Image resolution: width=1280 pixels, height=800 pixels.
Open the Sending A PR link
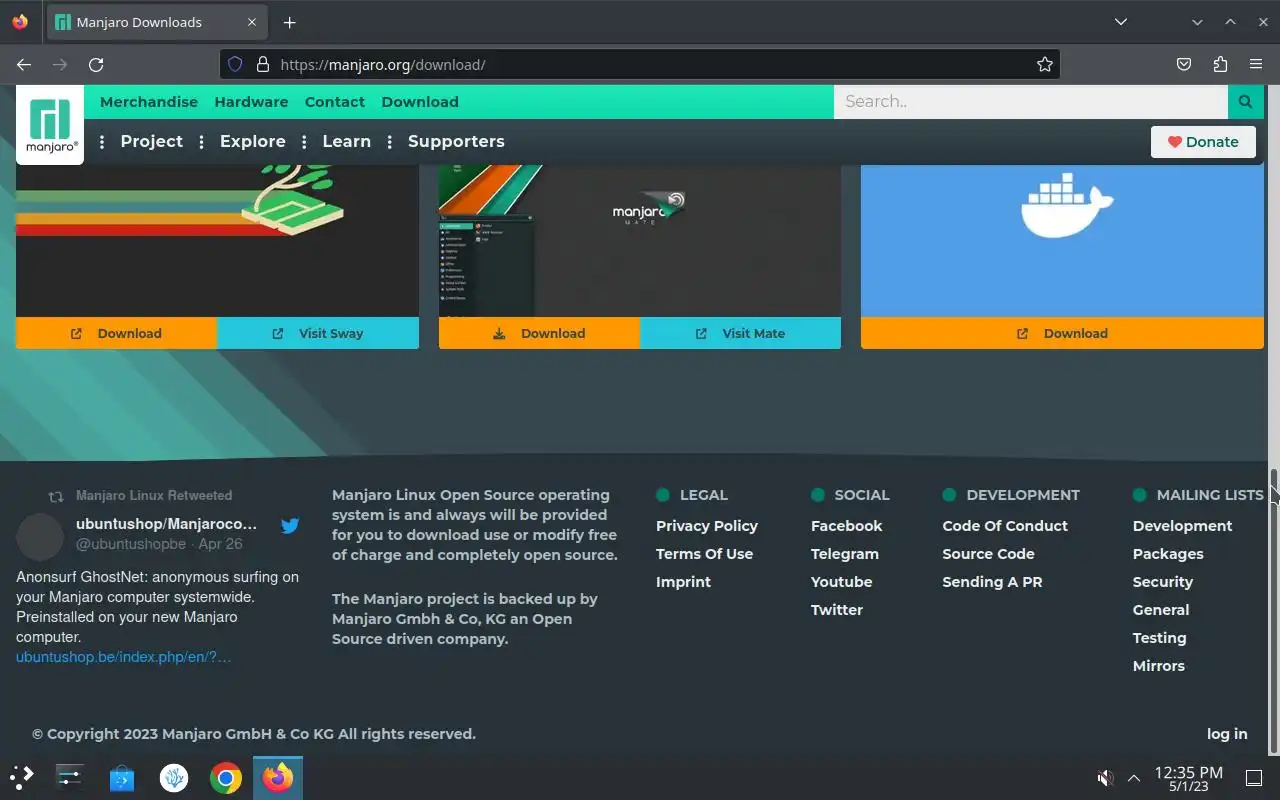click(x=992, y=581)
